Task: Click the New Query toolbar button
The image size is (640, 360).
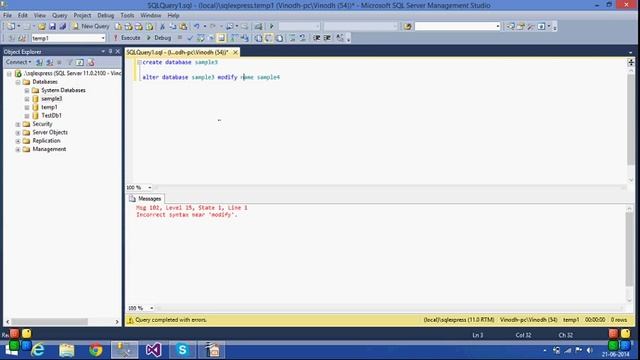Action: pyautogui.click(x=91, y=26)
